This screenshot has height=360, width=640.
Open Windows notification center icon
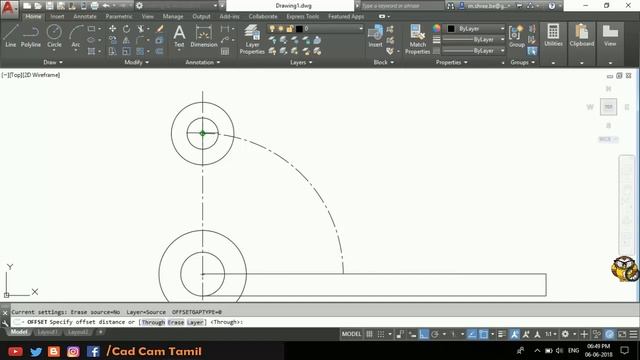click(x=624, y=350)
